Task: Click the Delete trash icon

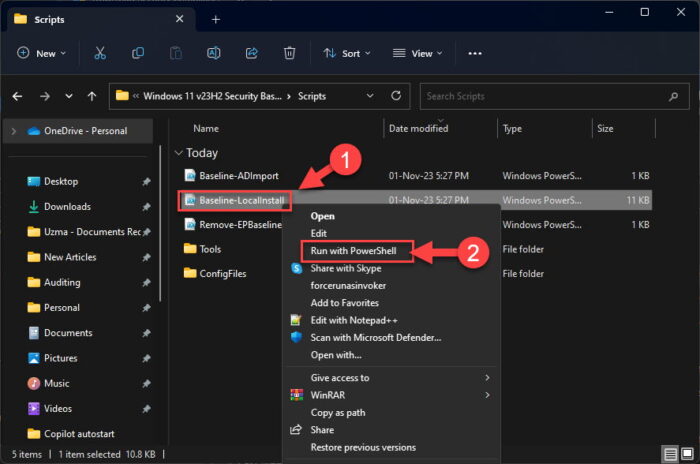Action: coord(290,53)
